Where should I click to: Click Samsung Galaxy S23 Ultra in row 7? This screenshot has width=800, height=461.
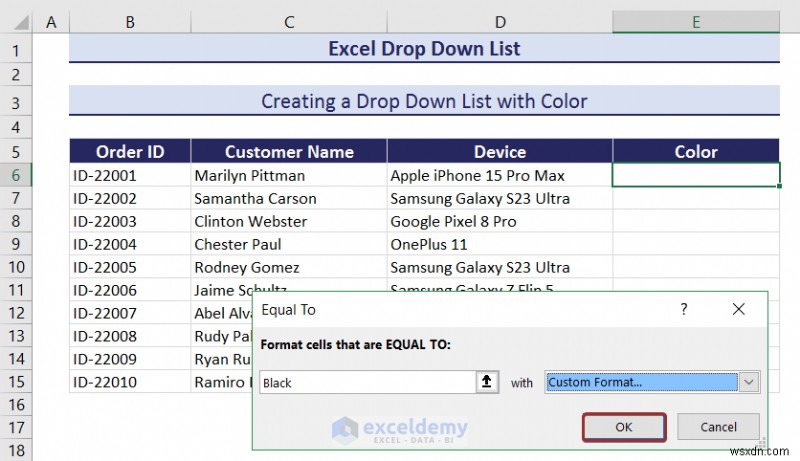click(x=500, y=198)
